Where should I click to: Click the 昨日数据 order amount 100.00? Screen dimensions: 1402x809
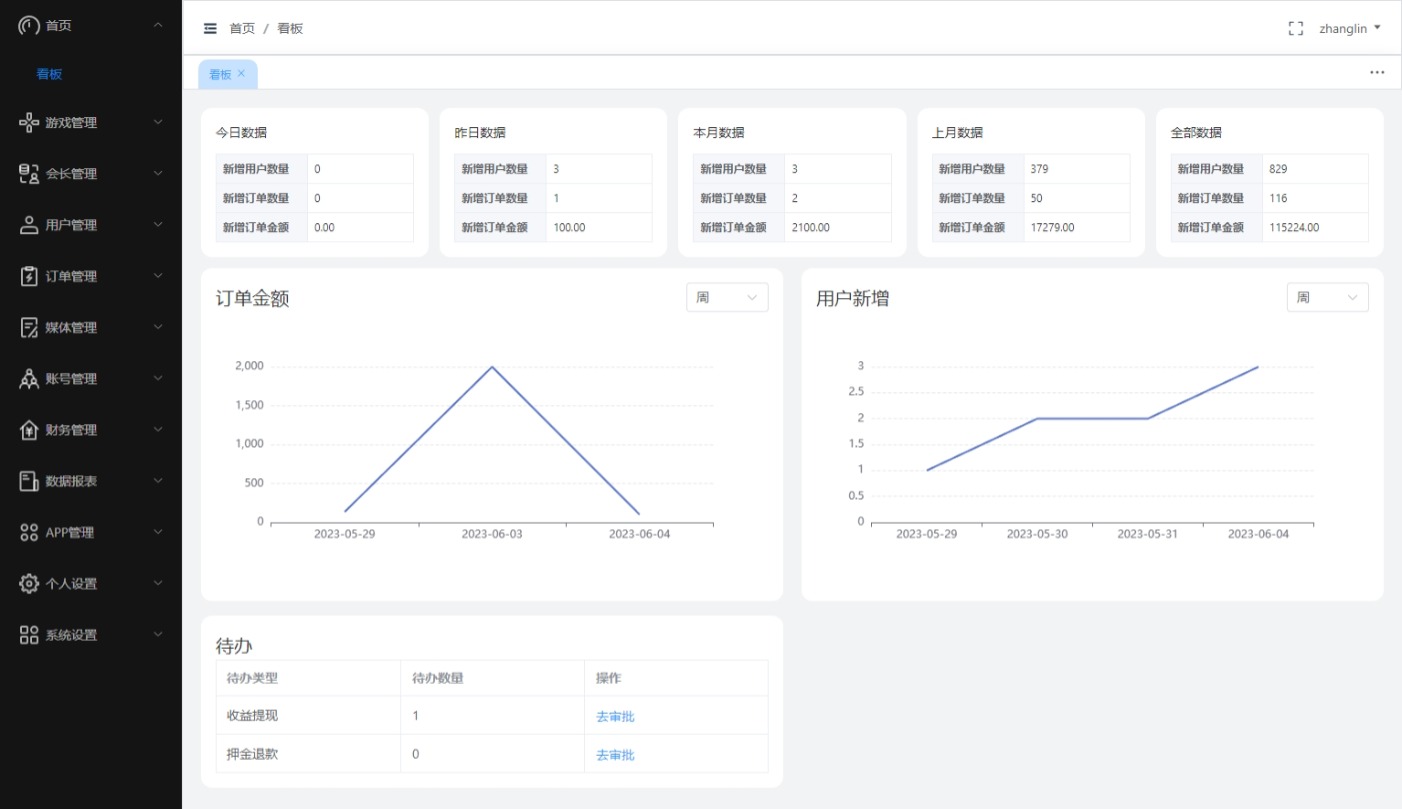coord(569,227)
